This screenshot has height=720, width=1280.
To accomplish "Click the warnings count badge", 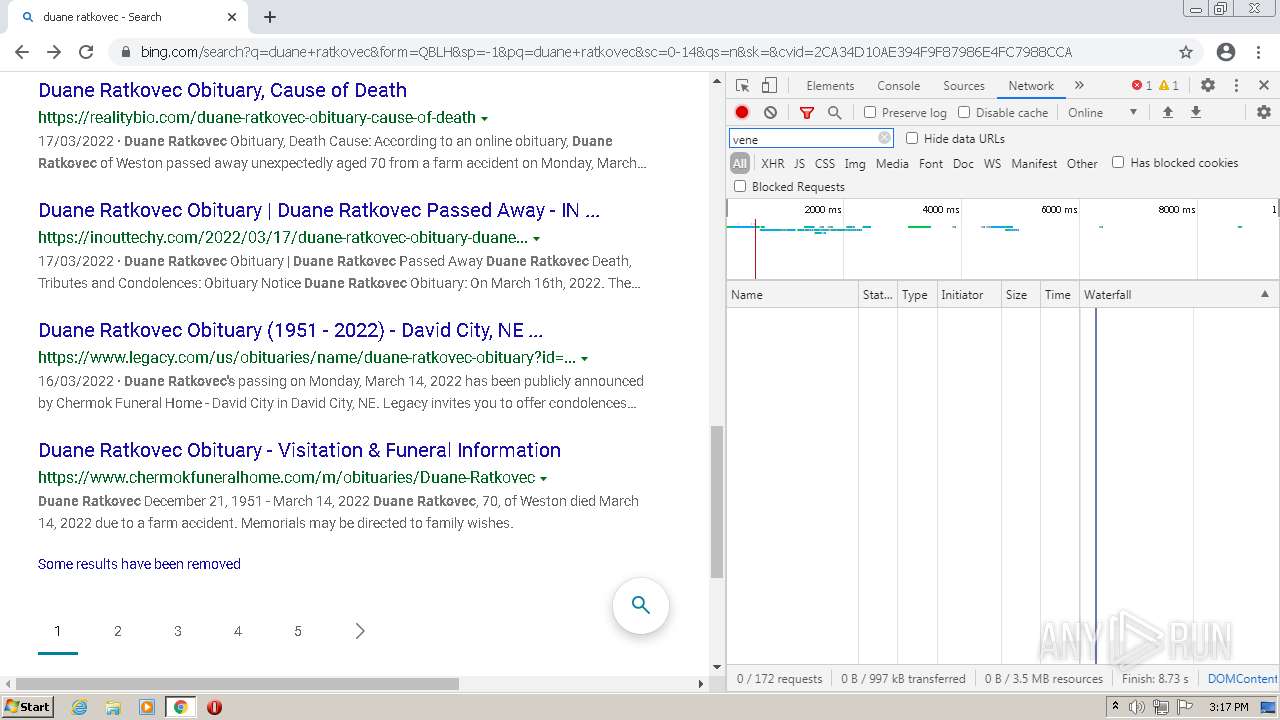I will (1169, 86).
